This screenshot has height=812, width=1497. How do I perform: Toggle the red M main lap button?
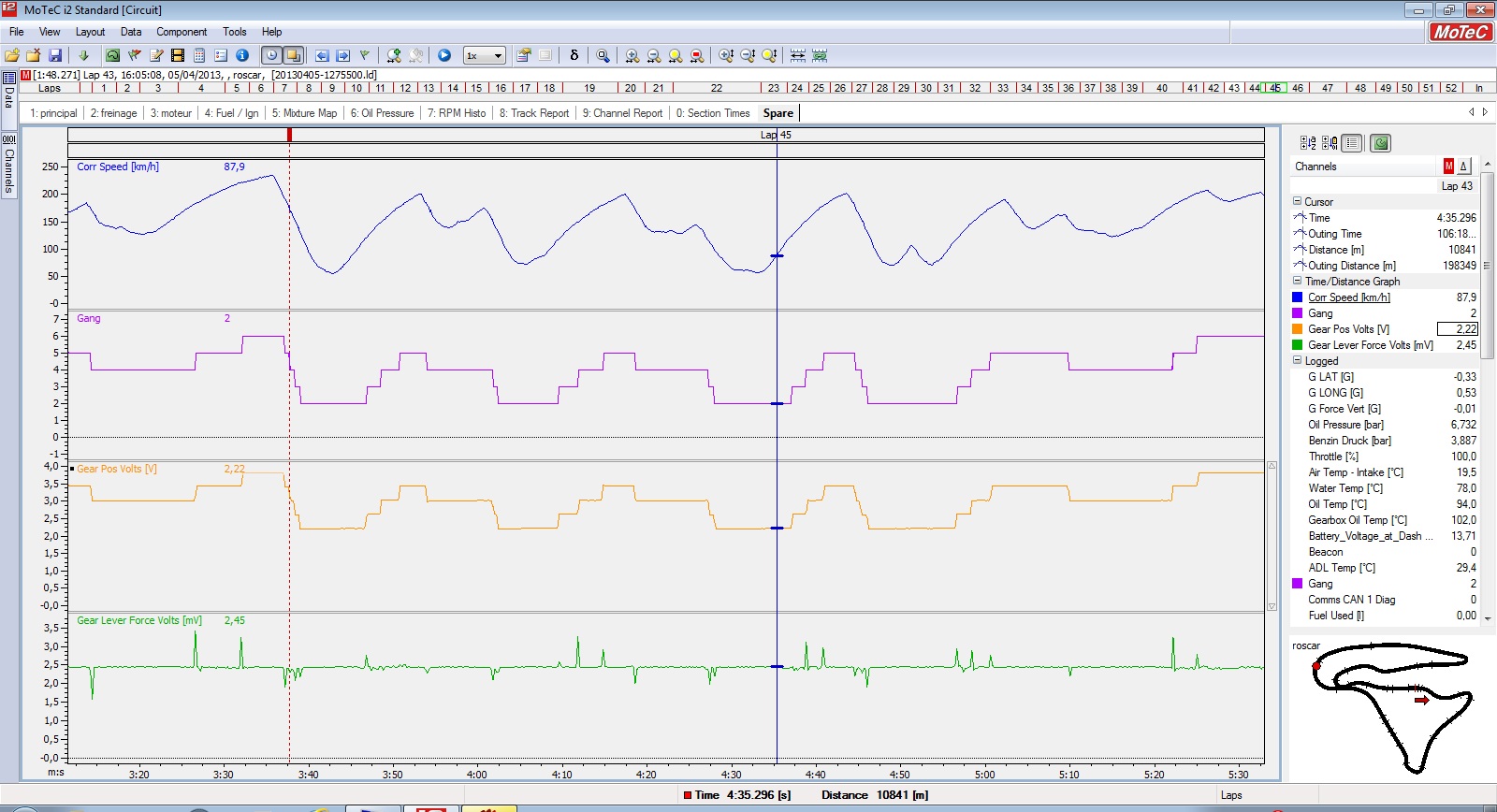pyautogui.click(x=1448, y=166)
